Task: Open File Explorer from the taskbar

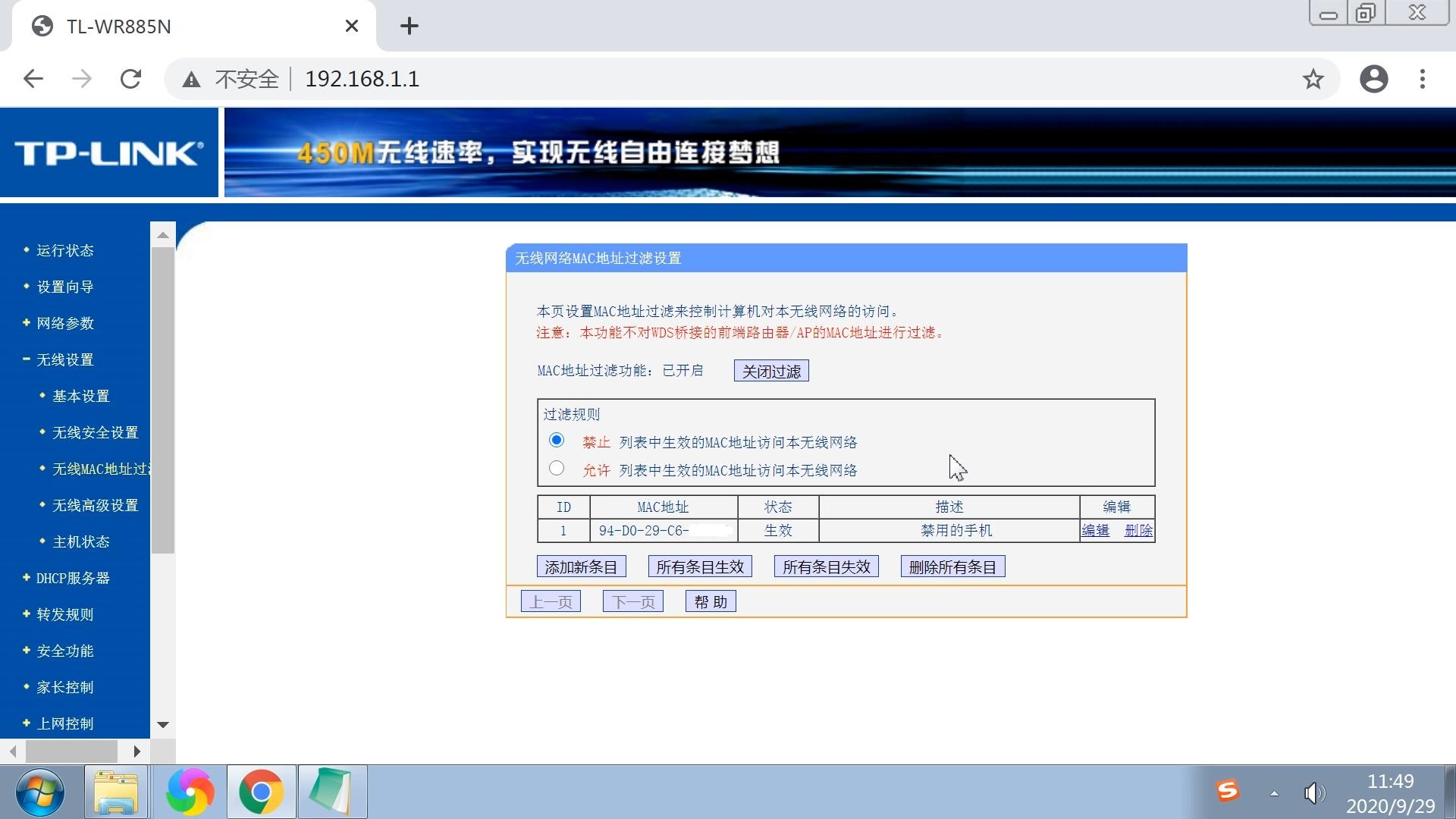Action: [115, 792]
